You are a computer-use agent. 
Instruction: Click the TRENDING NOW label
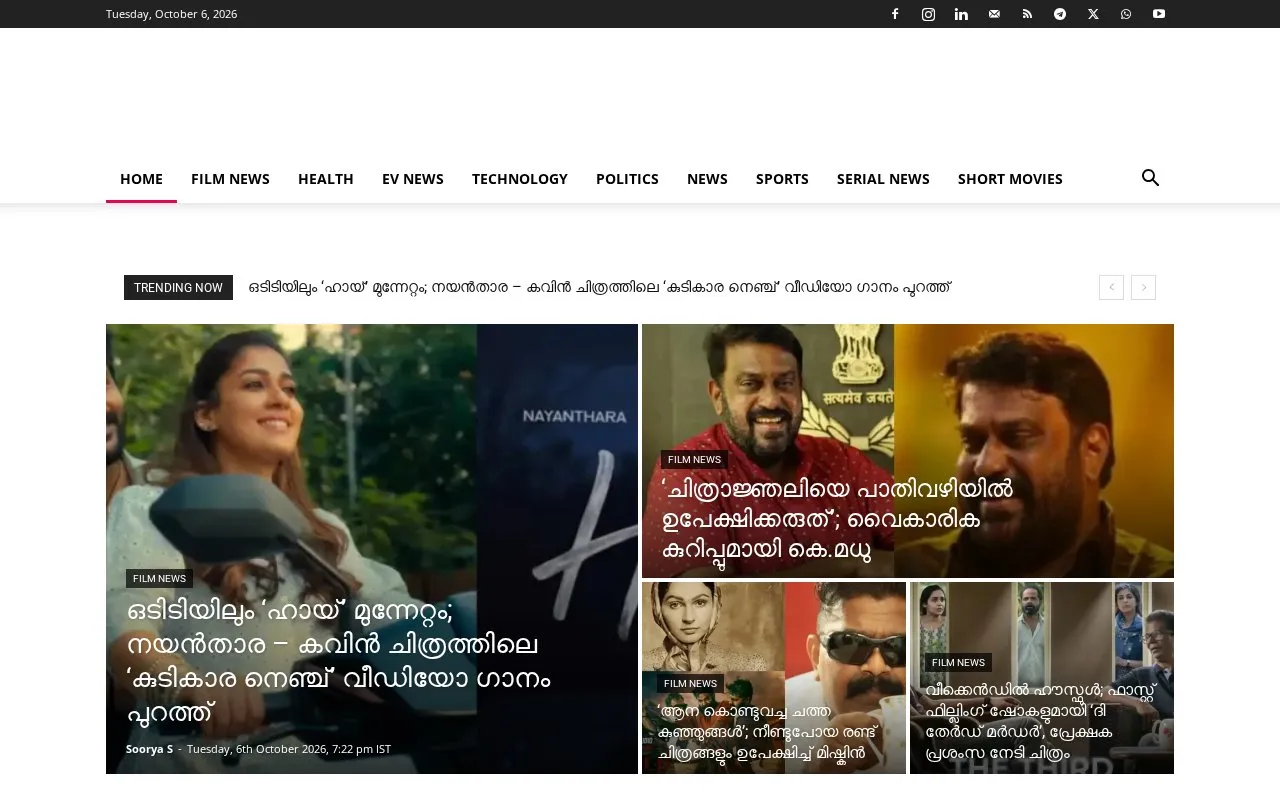pos(178,288)
